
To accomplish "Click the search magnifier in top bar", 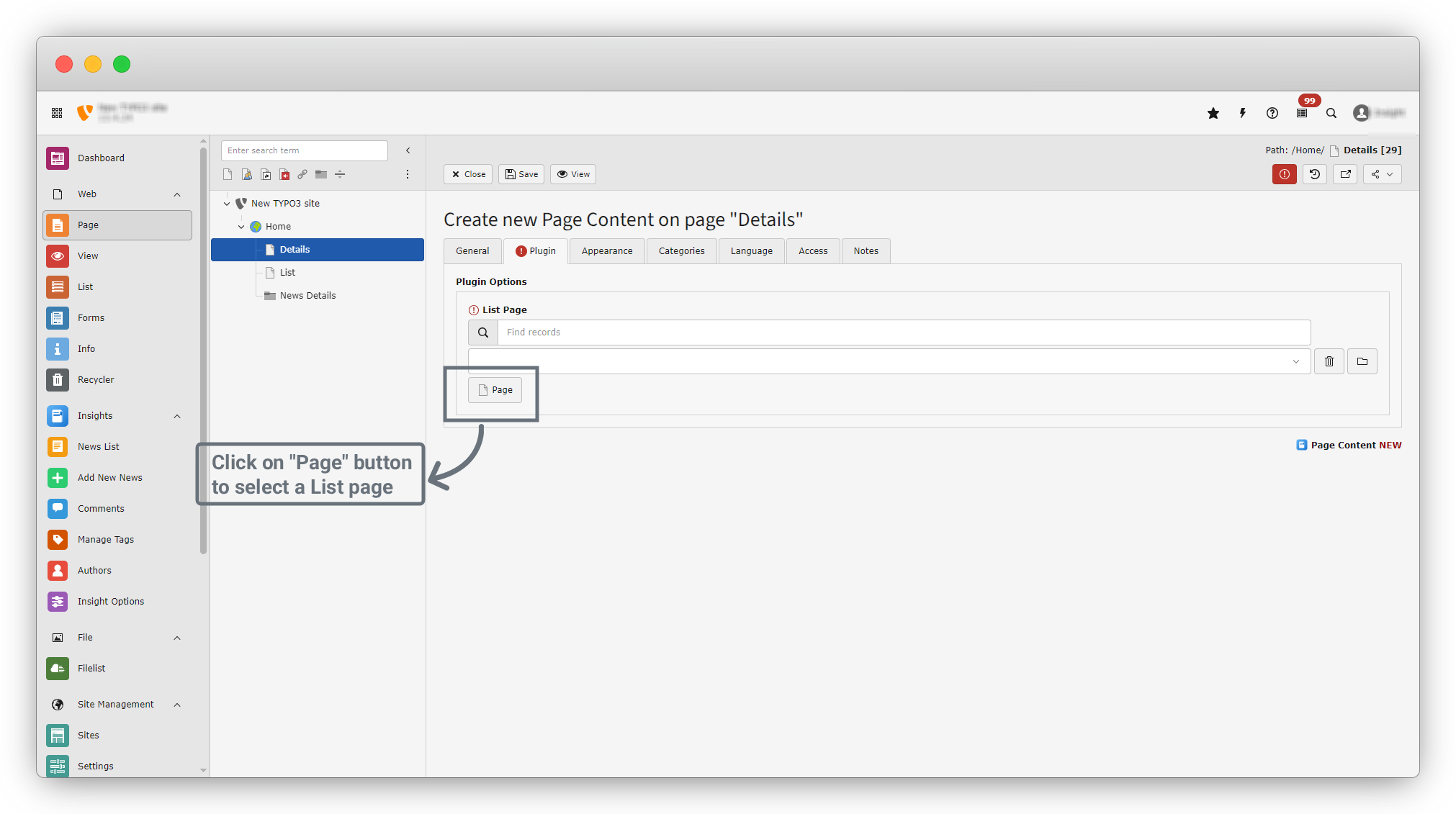I will click(x=1331, y=113).
